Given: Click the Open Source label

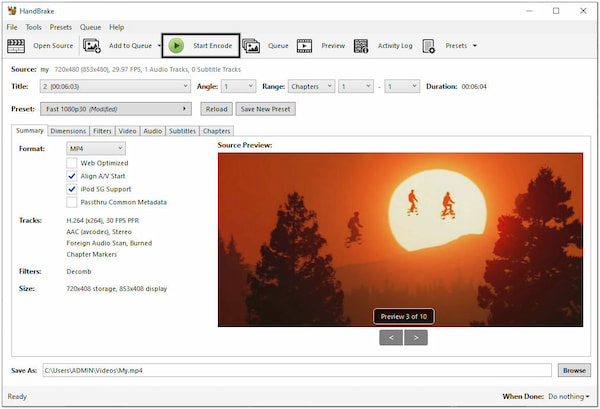Looking at the screenshot, I should 53,46.
